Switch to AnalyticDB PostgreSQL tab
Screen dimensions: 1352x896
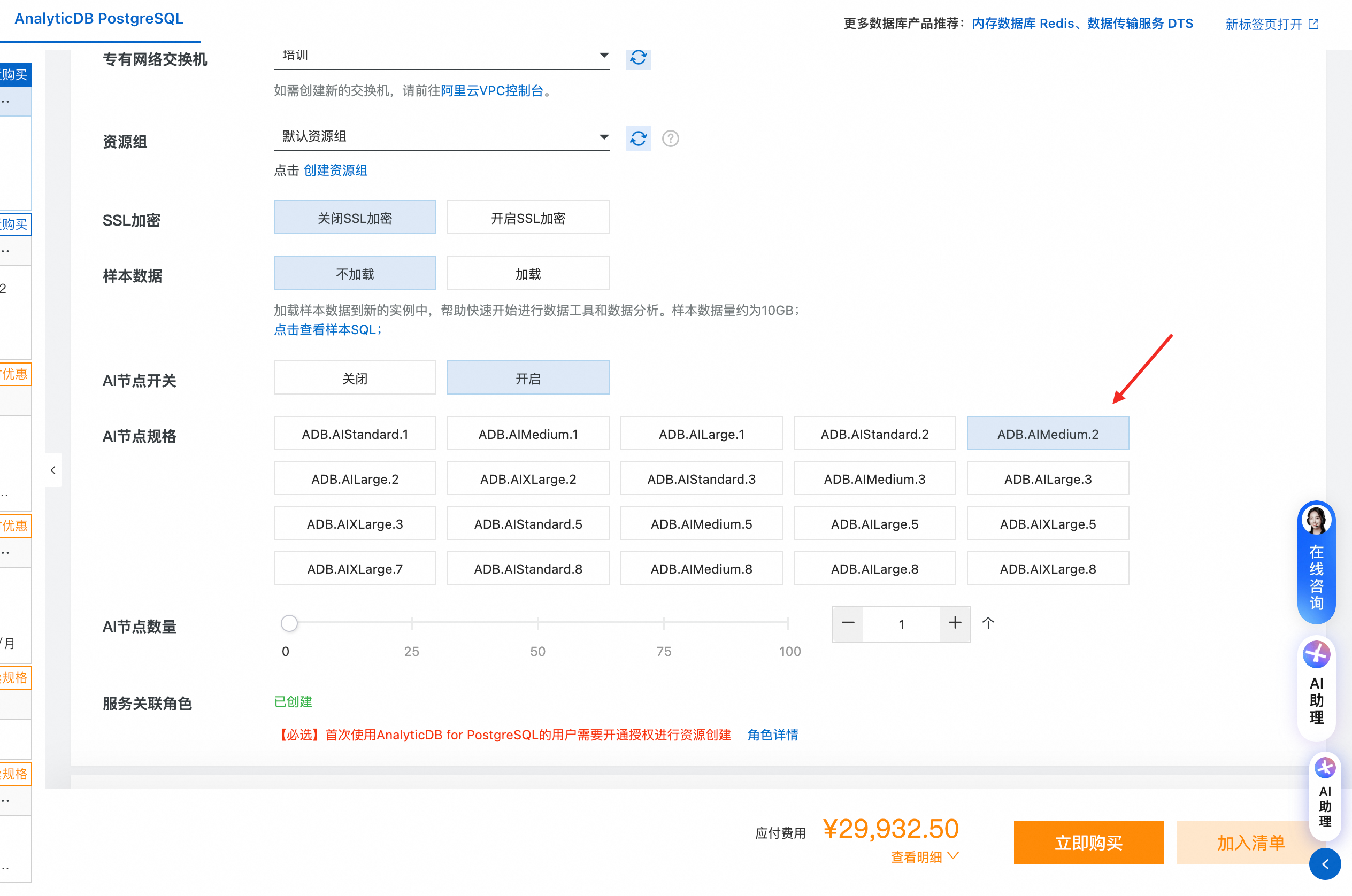coord(99,19)
